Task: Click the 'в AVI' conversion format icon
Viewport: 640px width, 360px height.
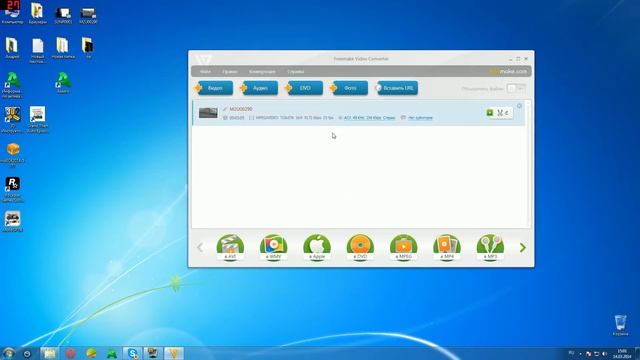Action: 230,247
